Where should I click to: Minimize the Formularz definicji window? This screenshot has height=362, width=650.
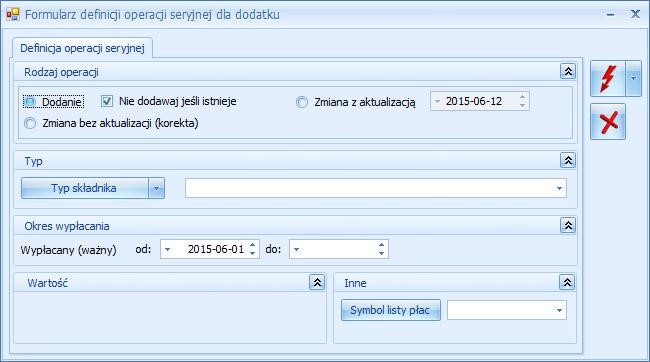coord(610,15)
